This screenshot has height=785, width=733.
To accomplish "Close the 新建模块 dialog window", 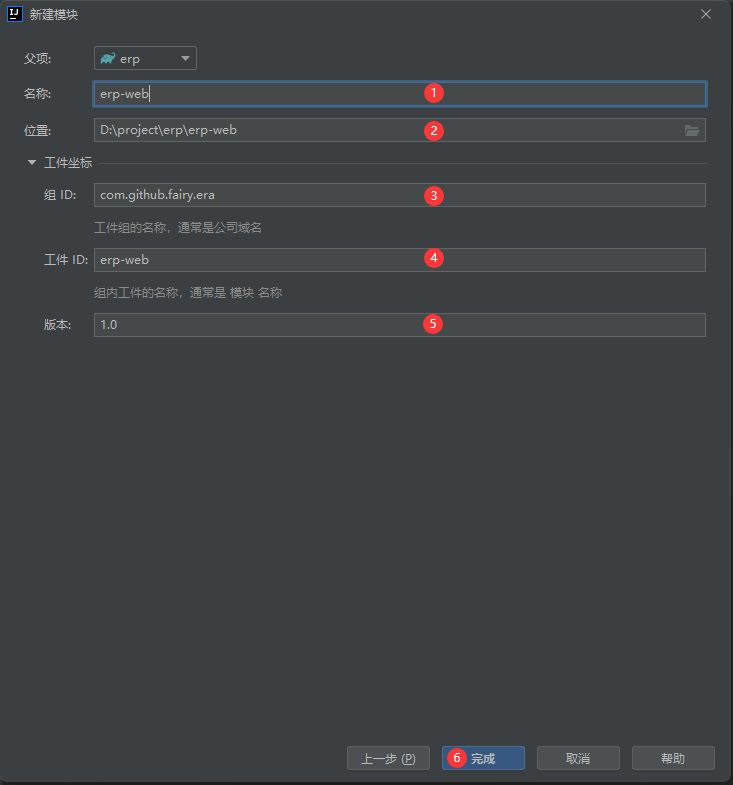I will pyautogui.click(x=706, y=14).
